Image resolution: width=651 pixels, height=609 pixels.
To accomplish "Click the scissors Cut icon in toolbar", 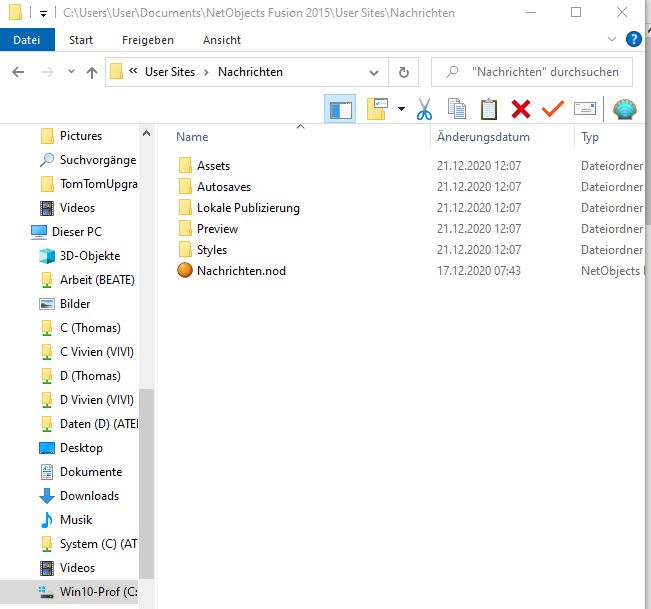I will click(x=424, y=109).
